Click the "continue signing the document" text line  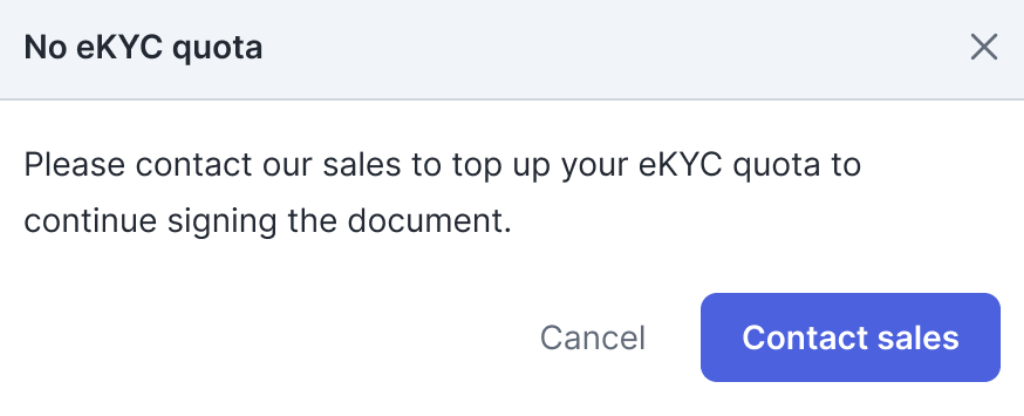(268, 221)
